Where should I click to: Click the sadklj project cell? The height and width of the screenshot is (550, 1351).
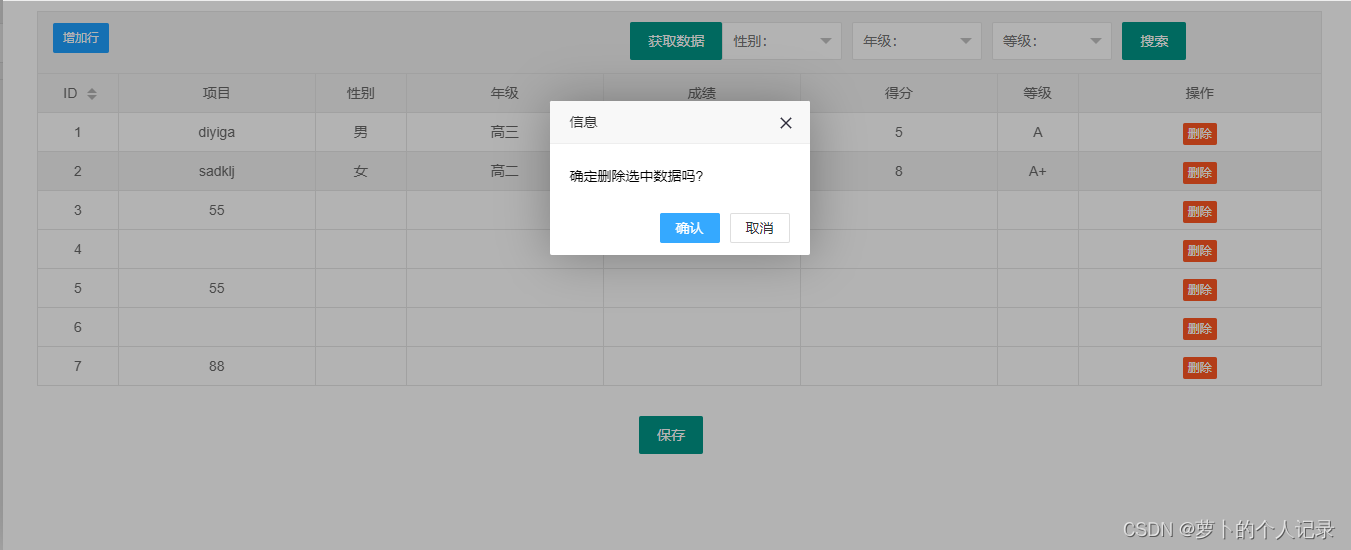click(217, 171)
